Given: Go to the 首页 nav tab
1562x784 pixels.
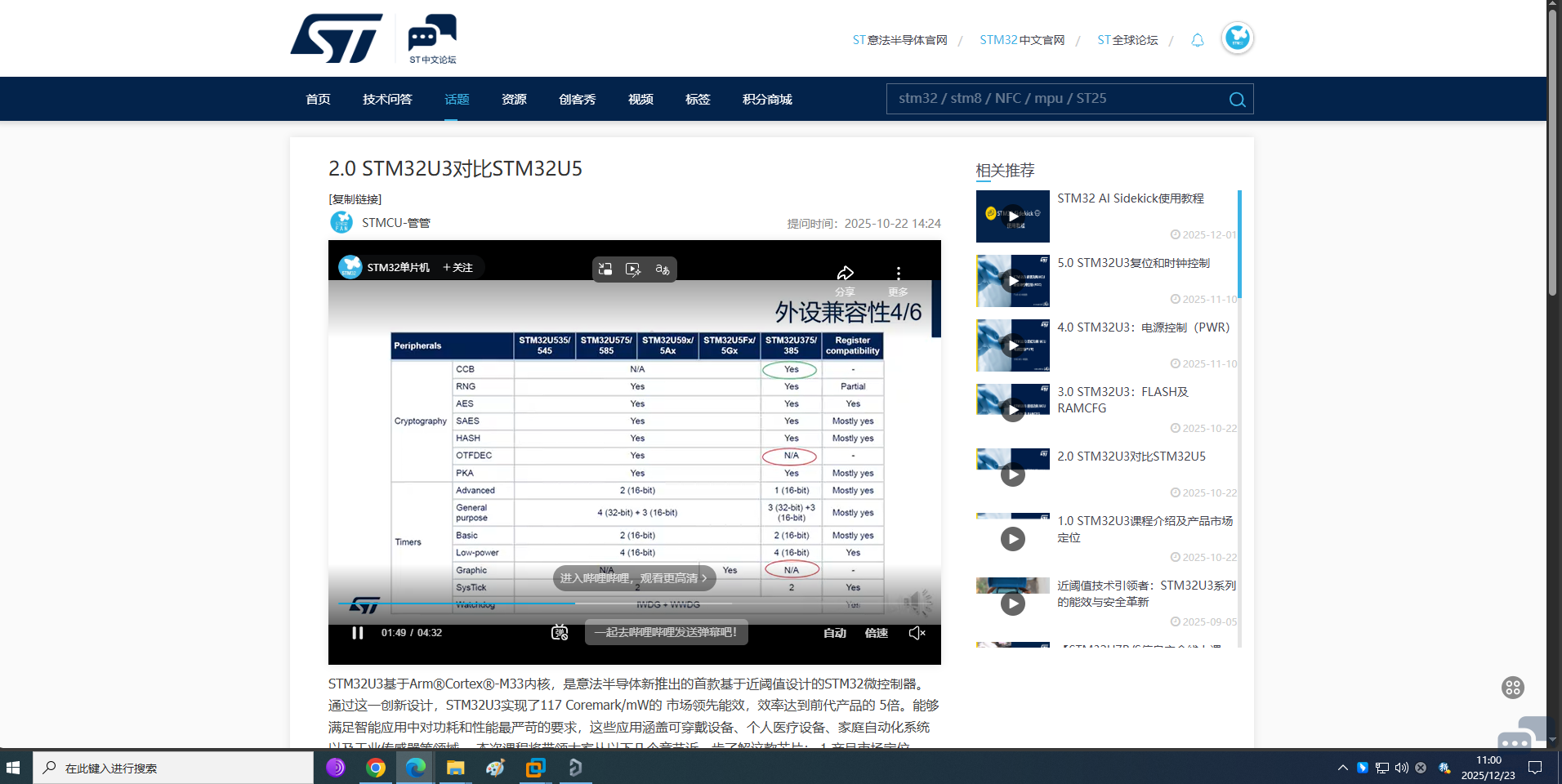Looking at the screenshot, I should [318, 100].
